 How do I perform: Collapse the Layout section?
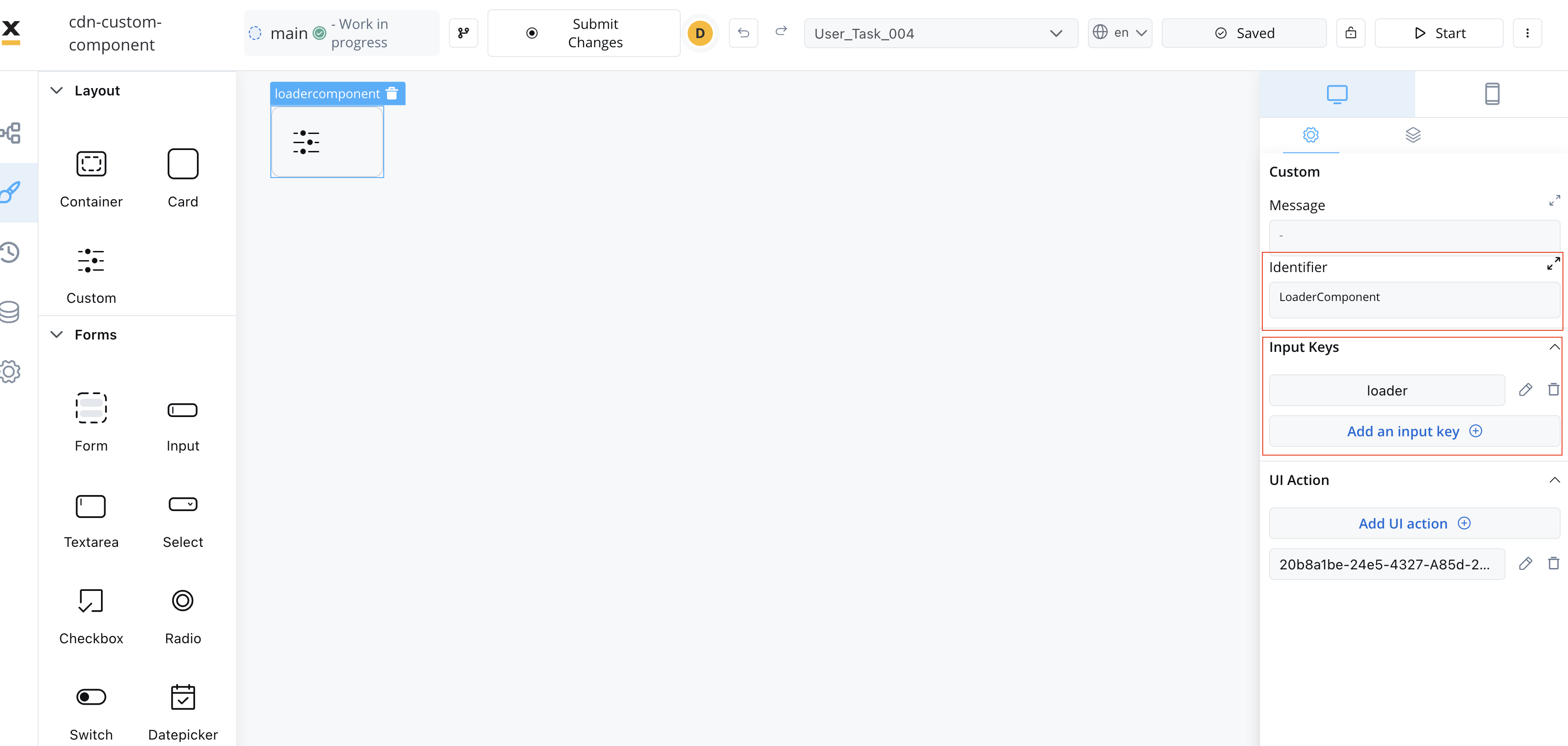[56, 91]
